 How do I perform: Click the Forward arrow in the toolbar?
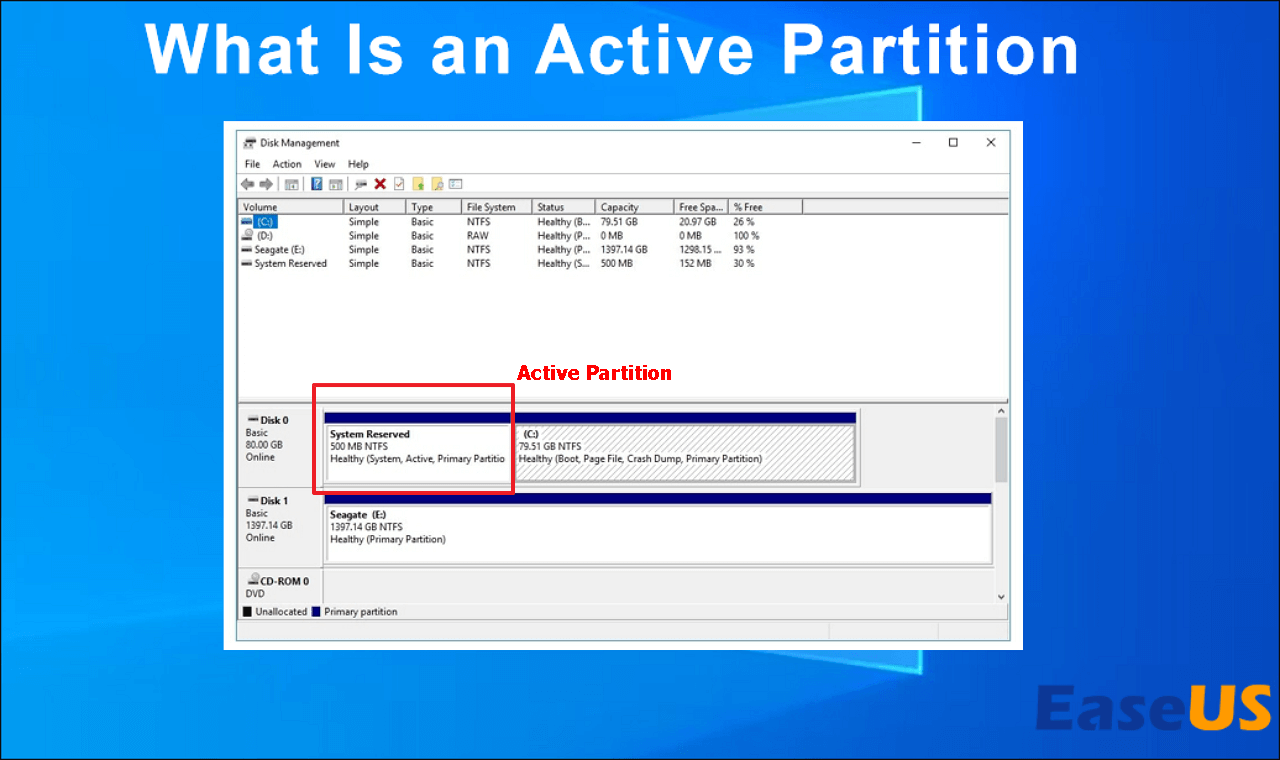pos(266,184)
